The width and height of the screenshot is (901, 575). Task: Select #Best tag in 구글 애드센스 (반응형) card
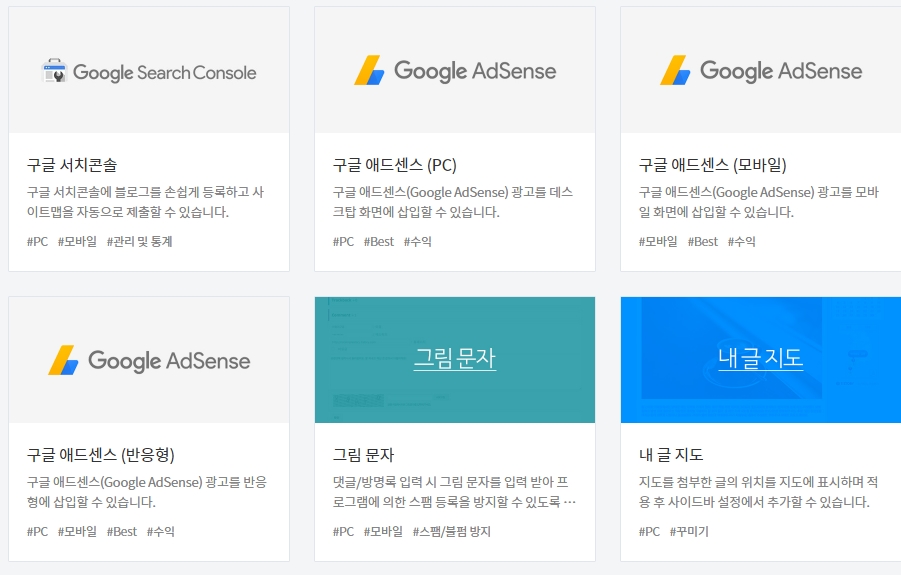click(122, 531)
